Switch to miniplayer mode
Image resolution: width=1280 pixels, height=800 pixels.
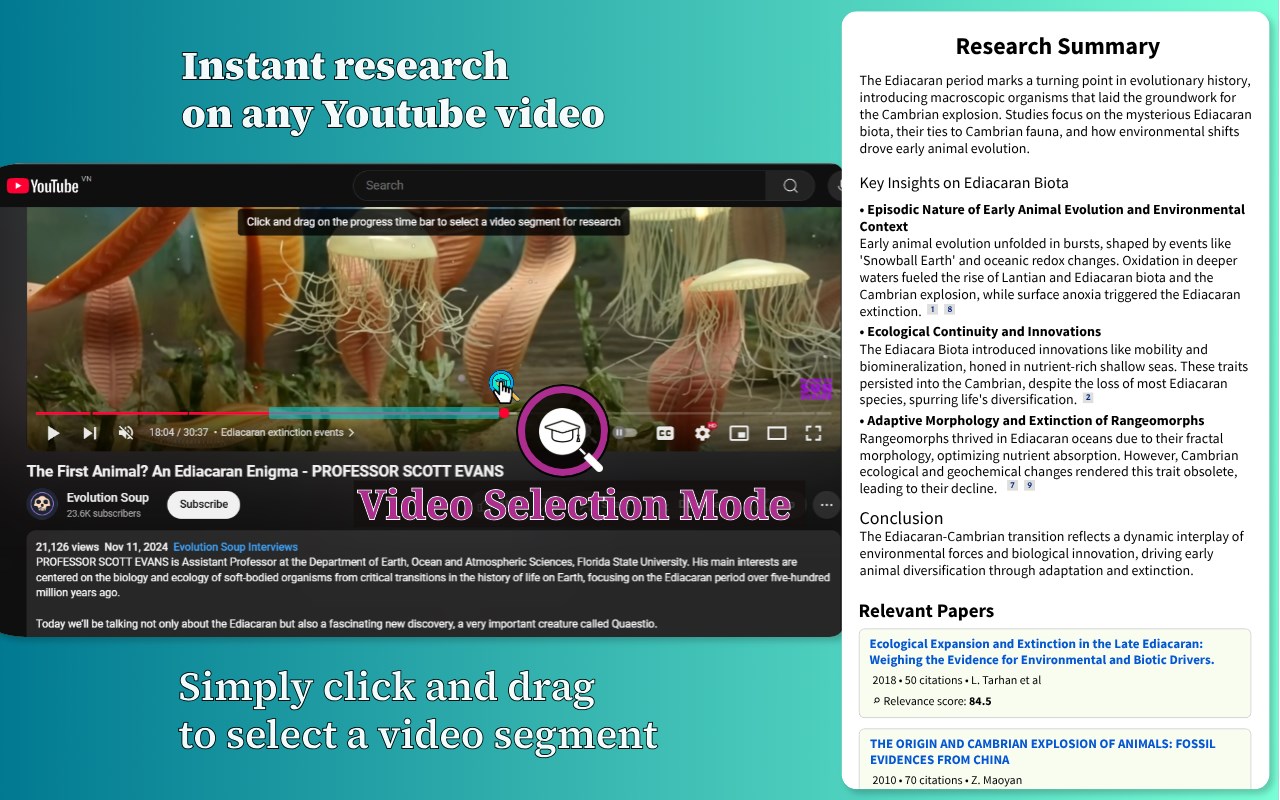click(x=739, y=433)
